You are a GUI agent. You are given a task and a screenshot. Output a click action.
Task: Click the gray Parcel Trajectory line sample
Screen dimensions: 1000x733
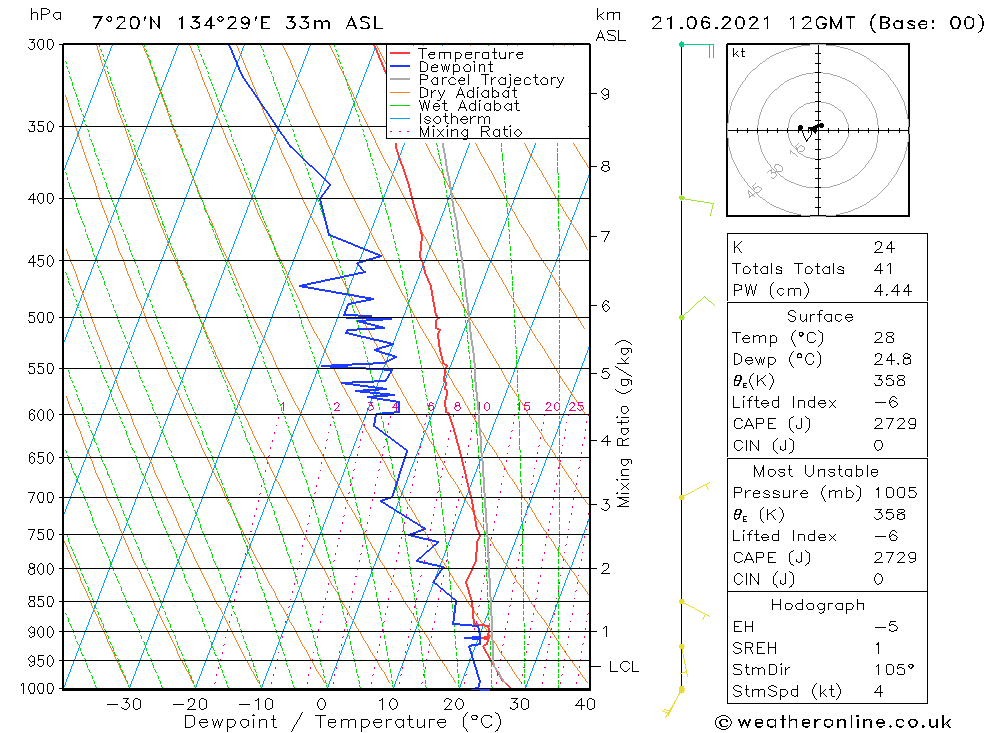[399, 79]
